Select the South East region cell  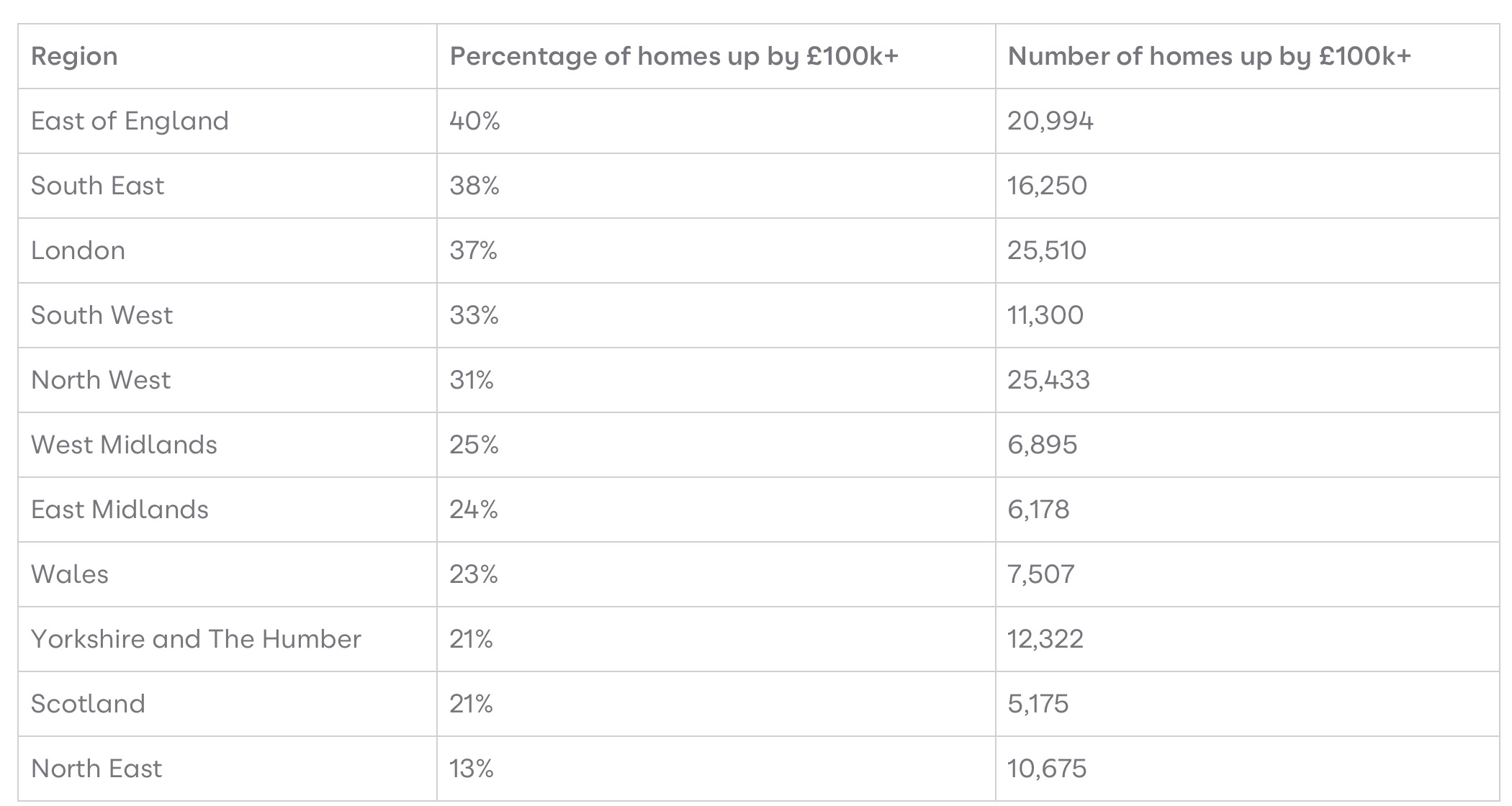click(97, 186)
